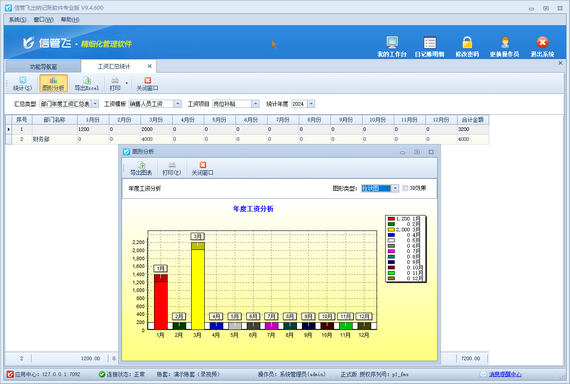Expand the 统计年度 year dropdown

click(312, 104)
